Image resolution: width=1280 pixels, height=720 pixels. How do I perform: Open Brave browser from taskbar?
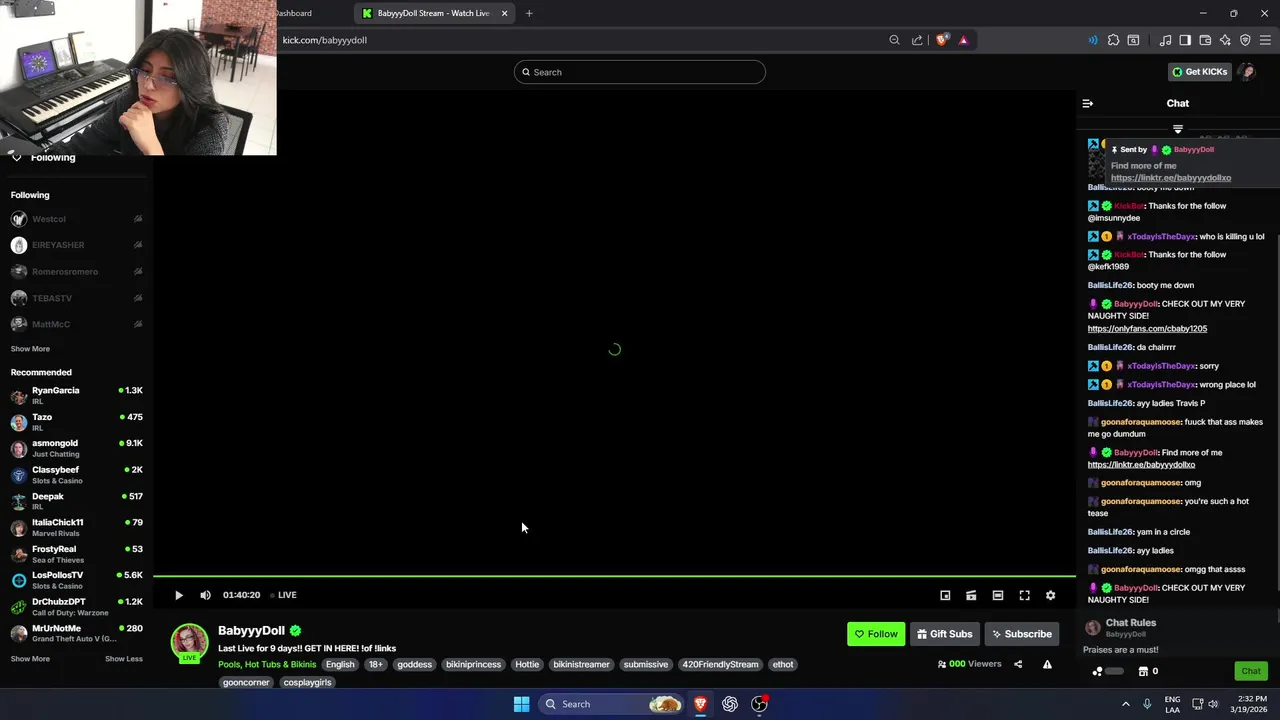[x=701, y=704]
